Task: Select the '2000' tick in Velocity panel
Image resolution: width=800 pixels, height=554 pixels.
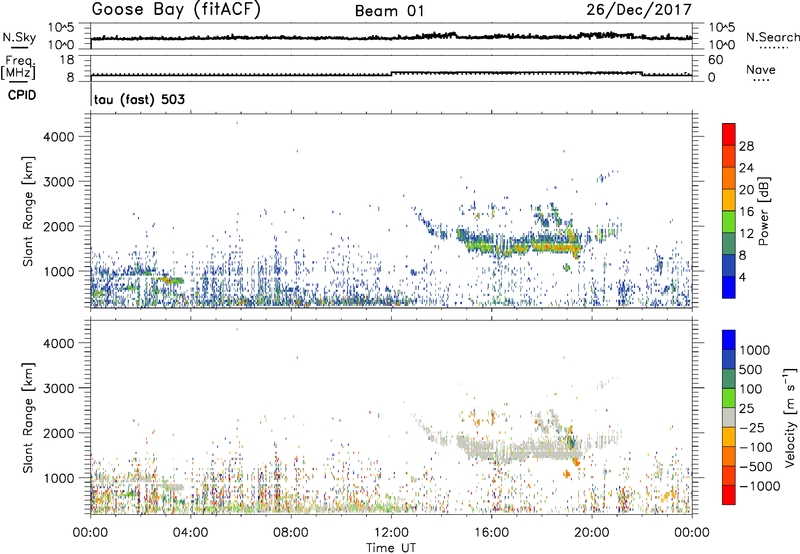Action: (x=59, y=433)
